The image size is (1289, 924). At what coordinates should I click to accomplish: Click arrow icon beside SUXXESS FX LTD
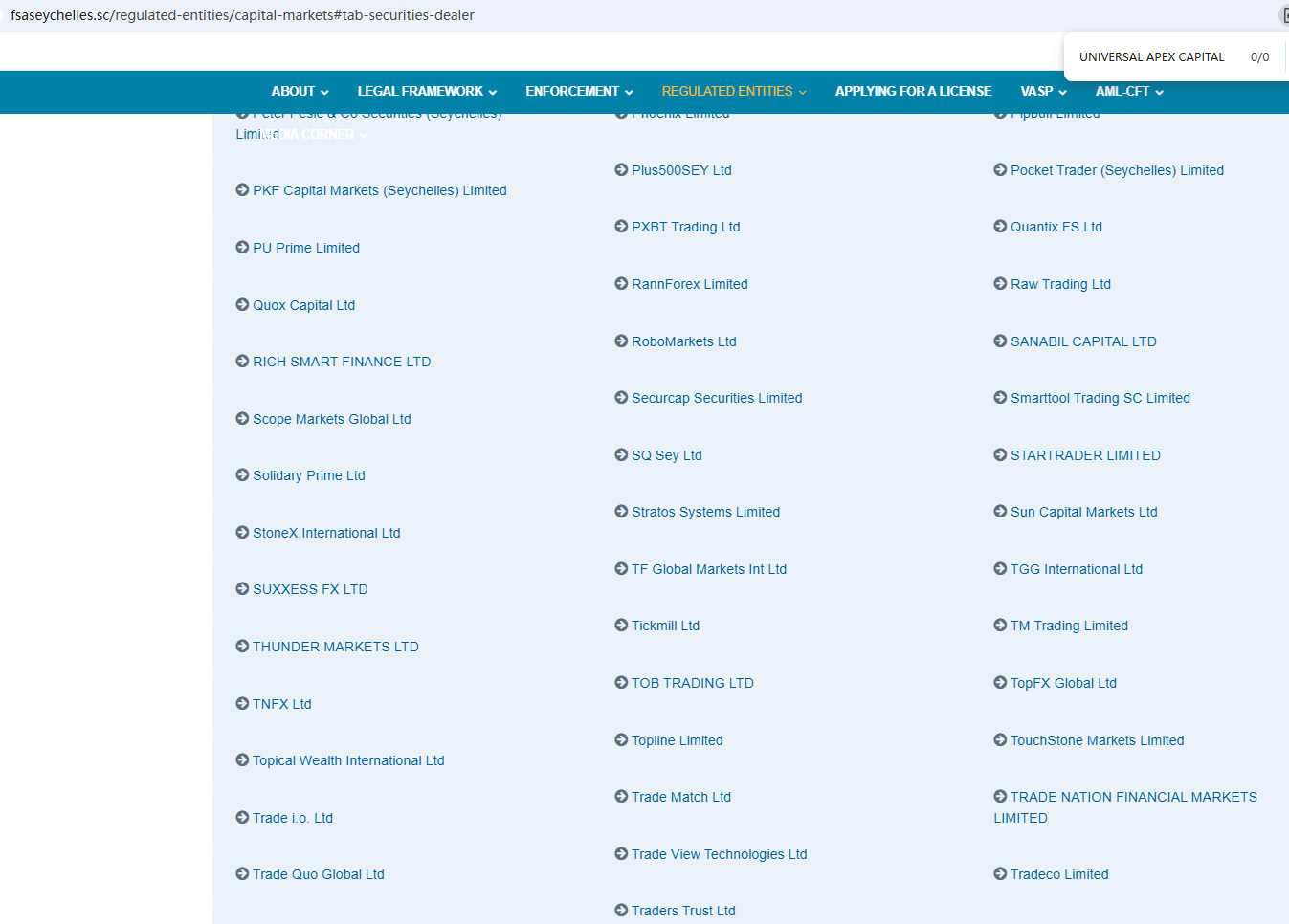242,589
